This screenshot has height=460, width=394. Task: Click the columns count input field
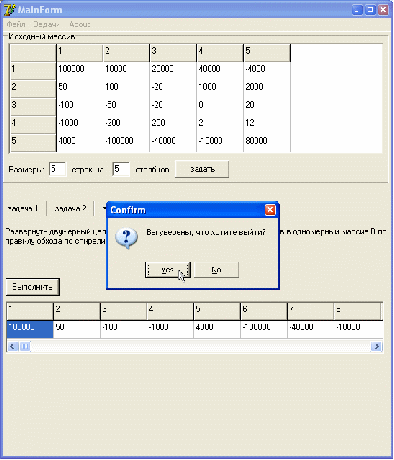(x=121, y=169)
